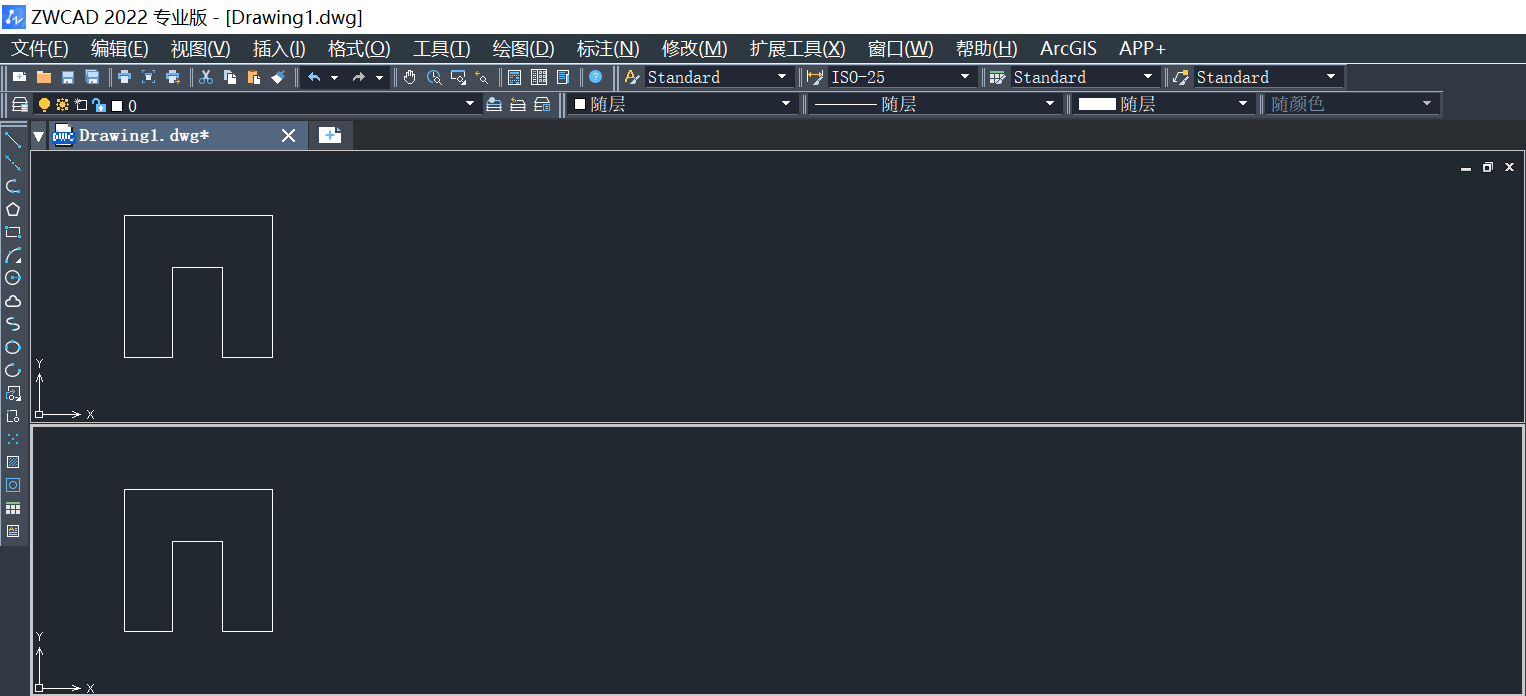Add a new drawing tab with plus
Image resolution: width=1526 pixels, height=696 pixels.
click(330, 136)
